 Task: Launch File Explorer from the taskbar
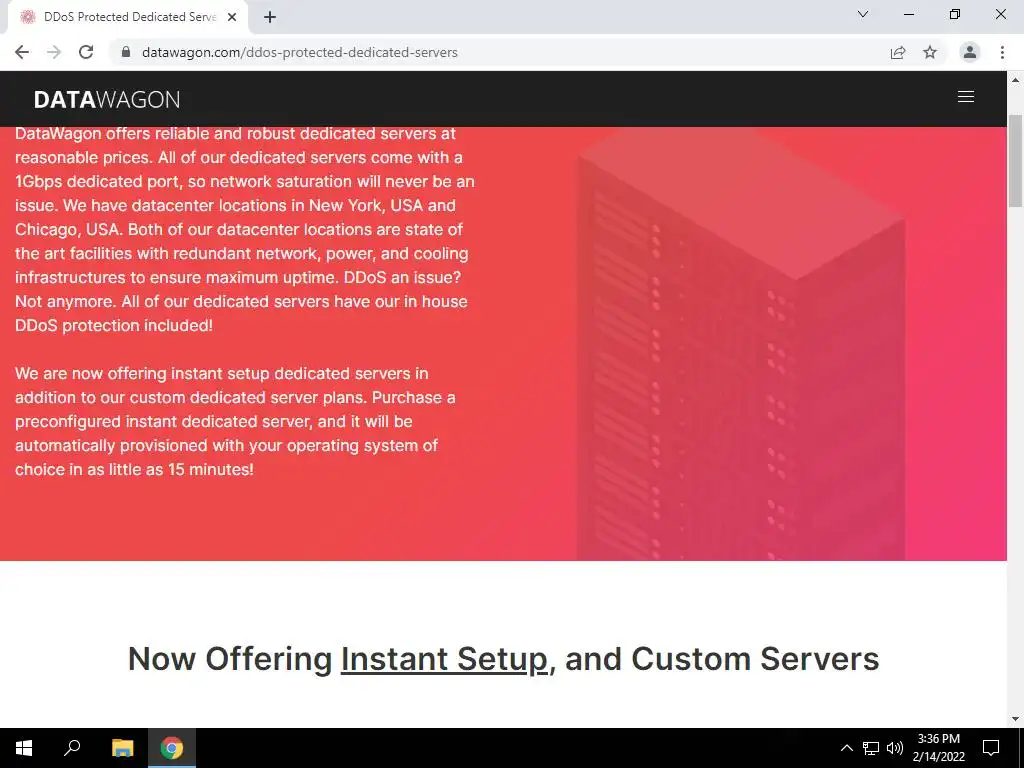(x=122, y=748)
